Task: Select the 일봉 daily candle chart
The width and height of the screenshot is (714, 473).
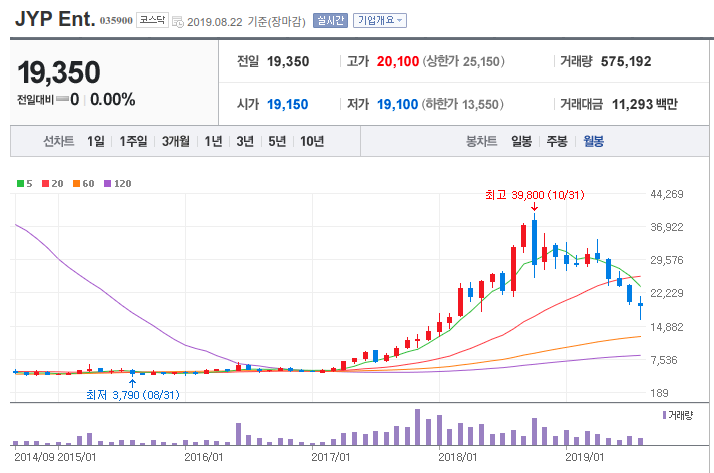Action: point(521,142)
